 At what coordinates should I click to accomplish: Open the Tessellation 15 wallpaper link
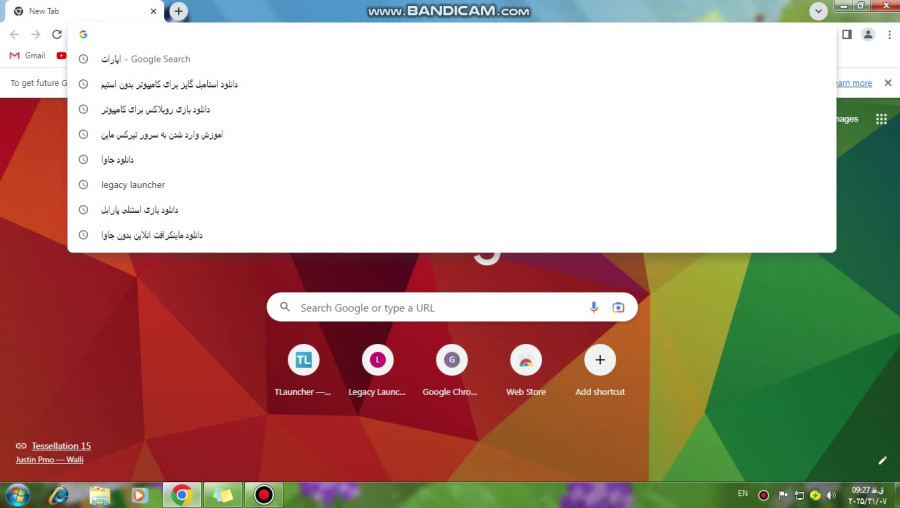pyautogui.click(x=61, y=446)
